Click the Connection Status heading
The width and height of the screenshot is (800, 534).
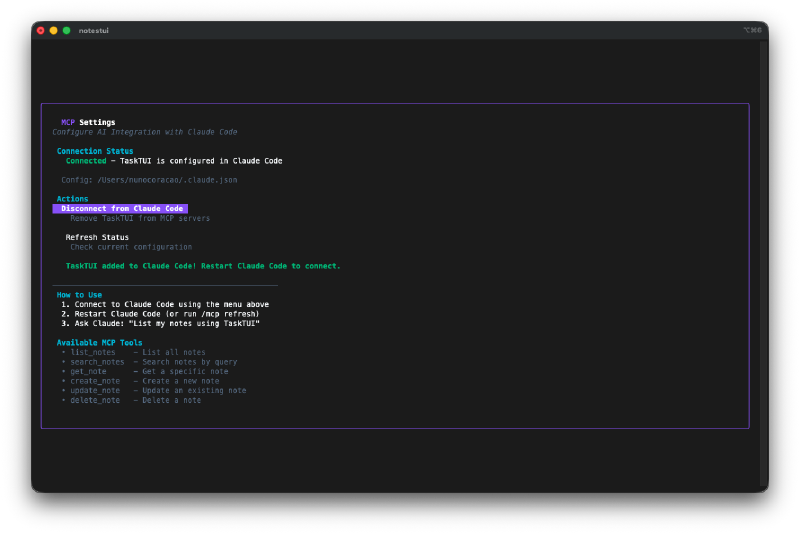tap(94, 151)
